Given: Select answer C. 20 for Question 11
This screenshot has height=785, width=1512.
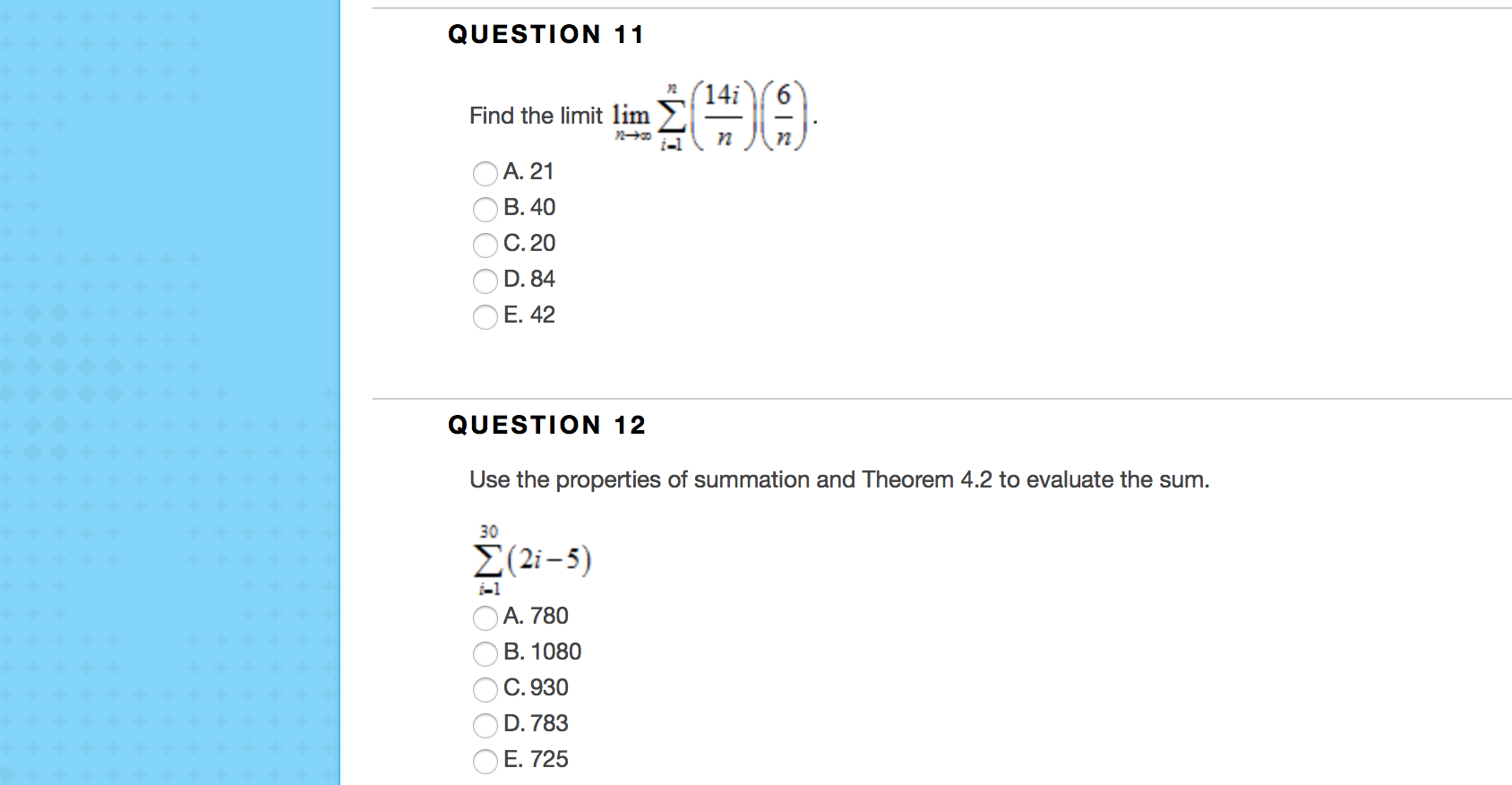Looking at the screenshot, I should click(485, 245).
